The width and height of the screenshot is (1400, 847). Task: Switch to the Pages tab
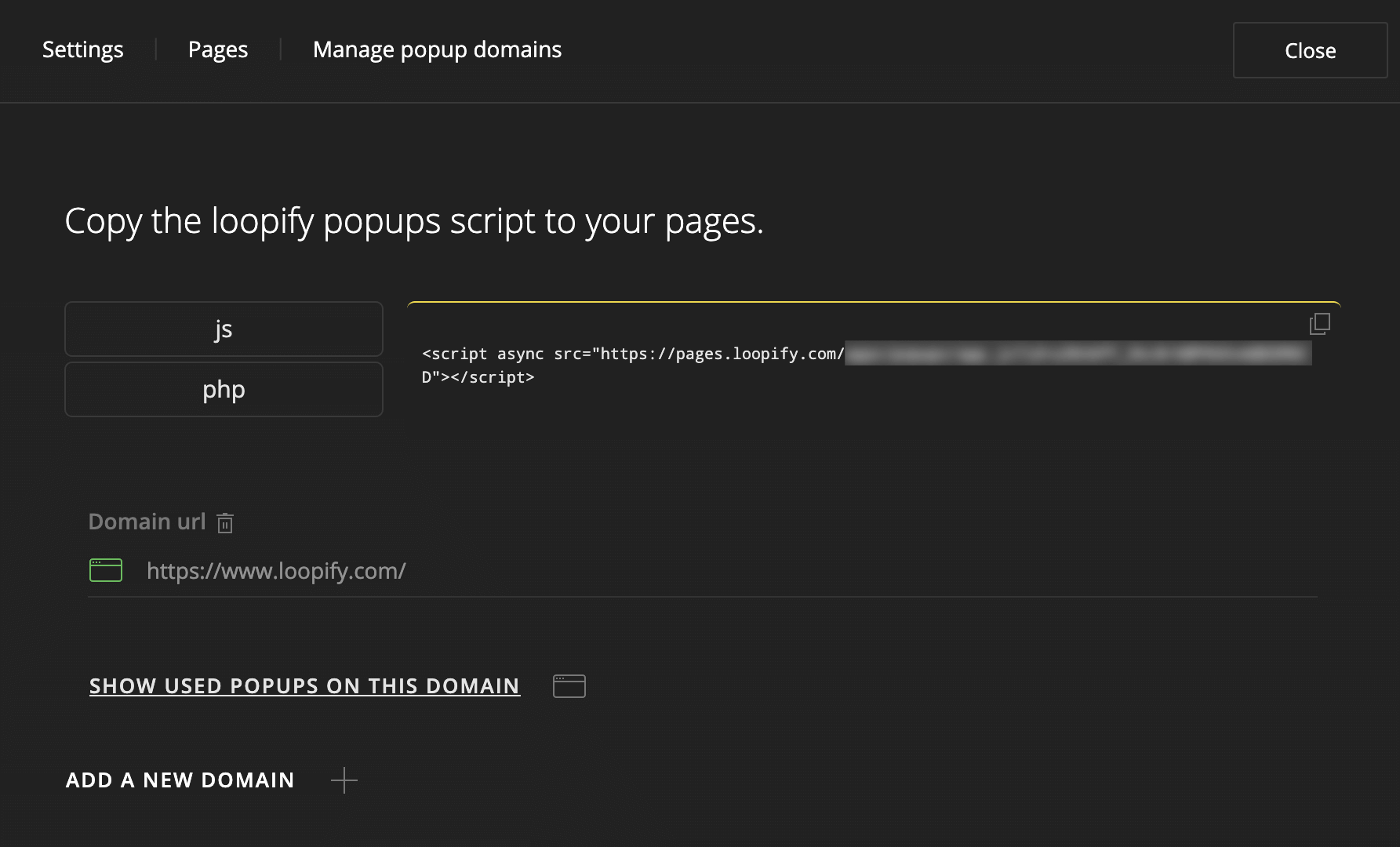218,49
